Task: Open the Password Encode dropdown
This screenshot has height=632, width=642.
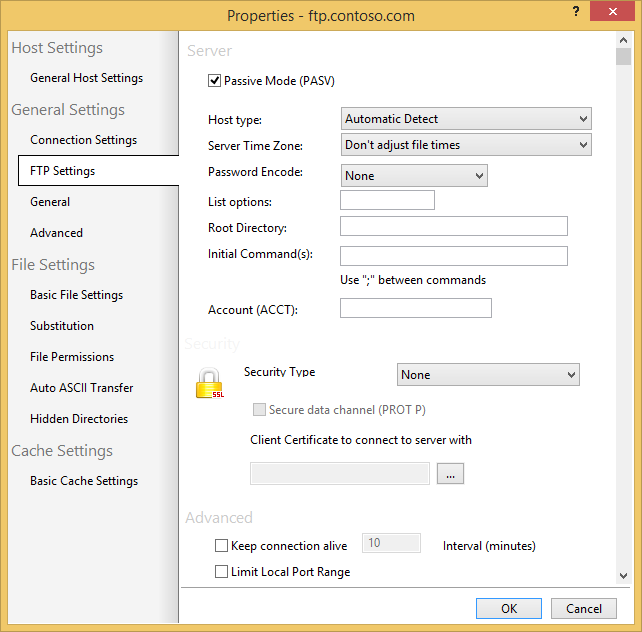Action: click(x=413, y=176)
